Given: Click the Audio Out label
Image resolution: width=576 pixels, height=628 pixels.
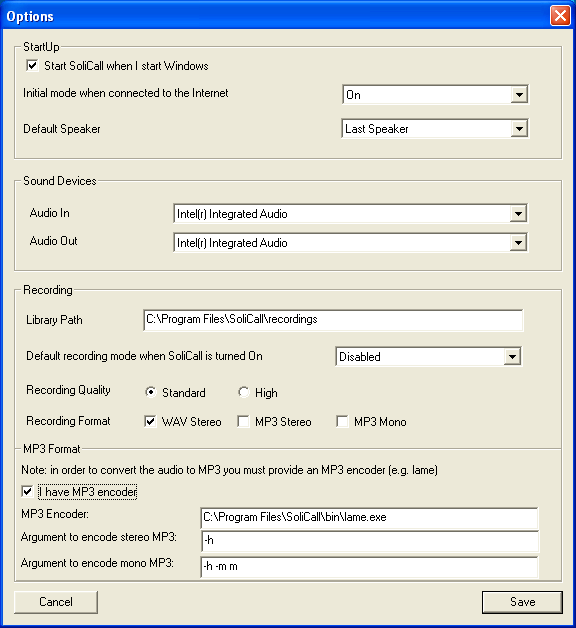Looking at the screenshot, I should 54,241.
